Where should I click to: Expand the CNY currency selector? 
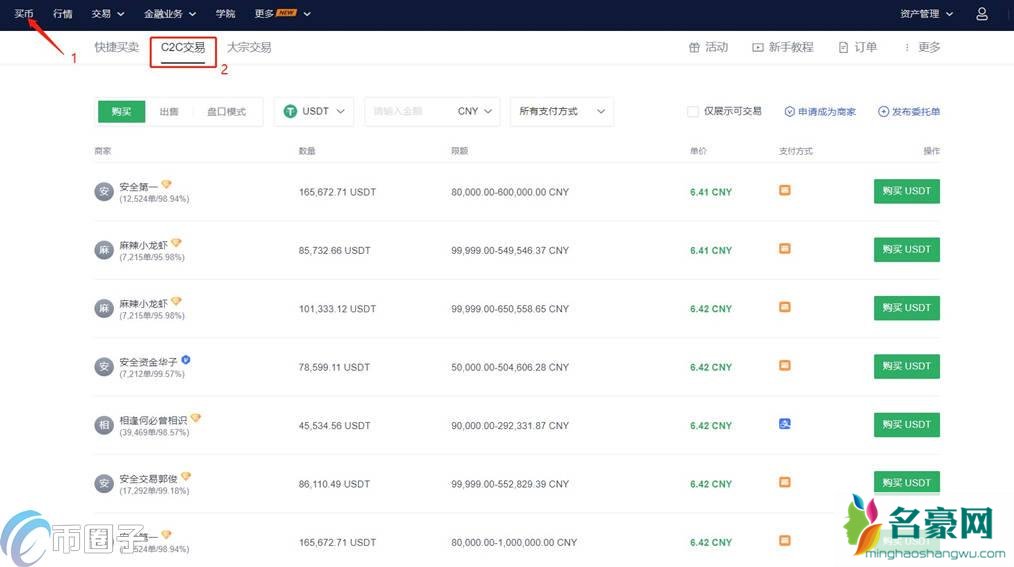click(475, 112)
